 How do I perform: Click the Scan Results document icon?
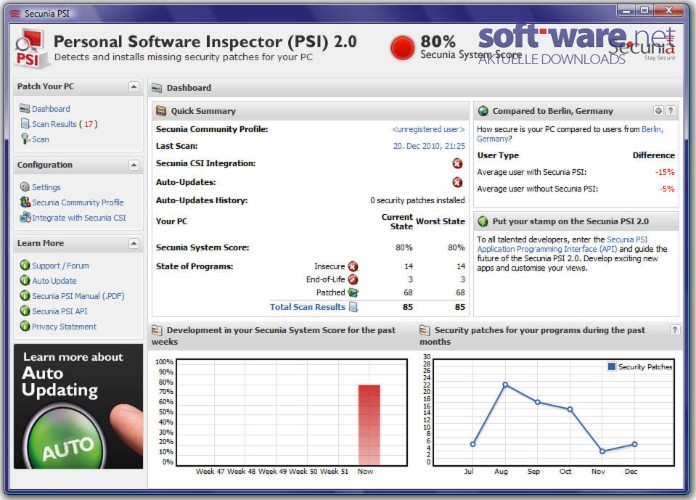pos(25,123)
